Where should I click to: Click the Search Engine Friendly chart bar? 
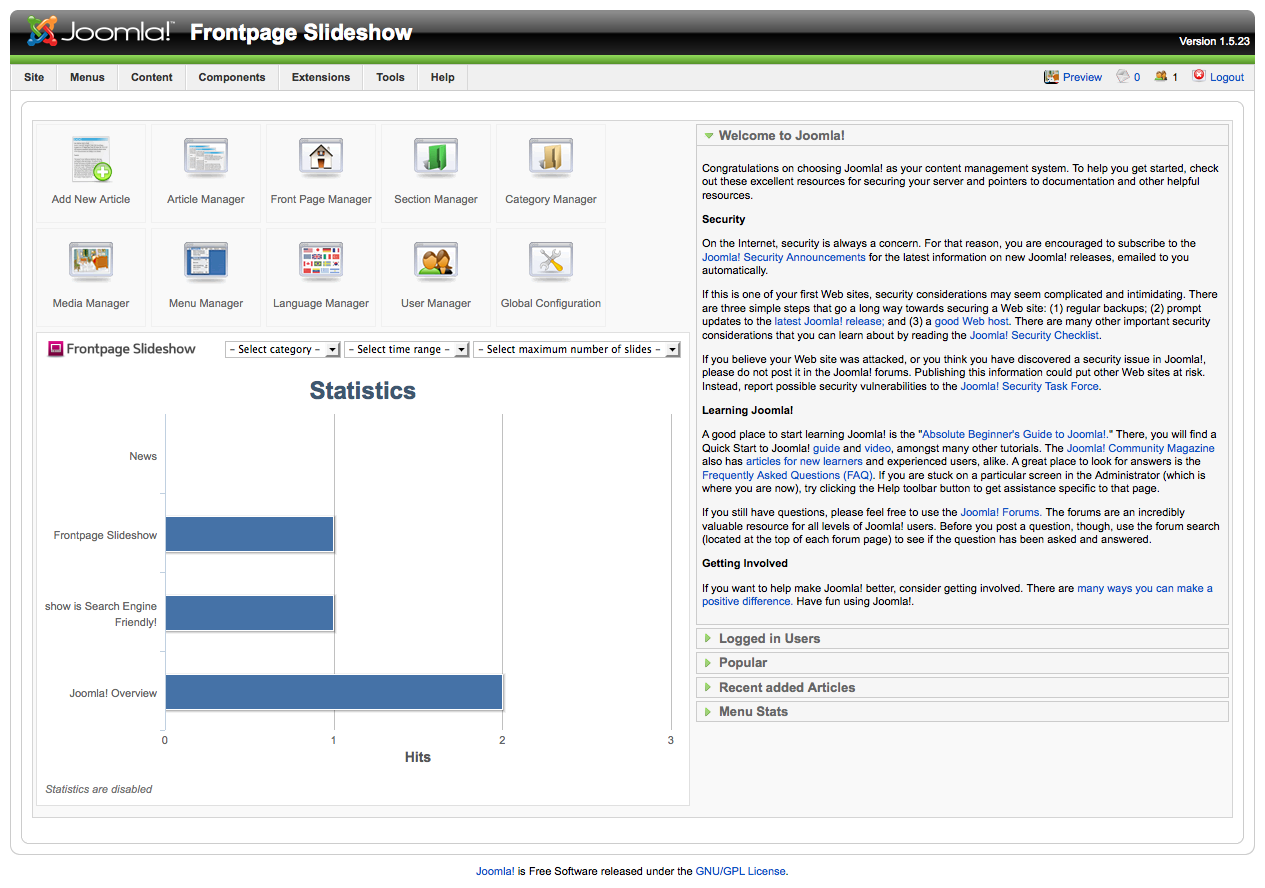(249, 613)
